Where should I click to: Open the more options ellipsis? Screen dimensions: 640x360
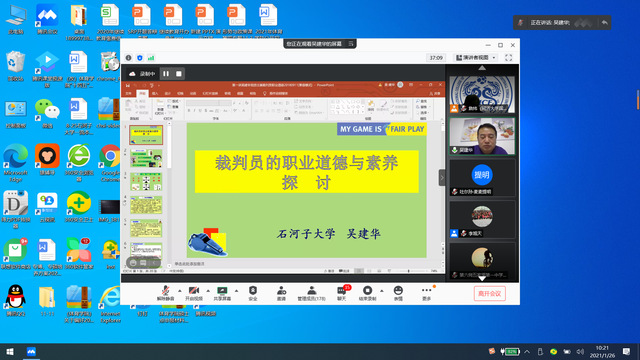pyautogui.click(x=427, y=293)
